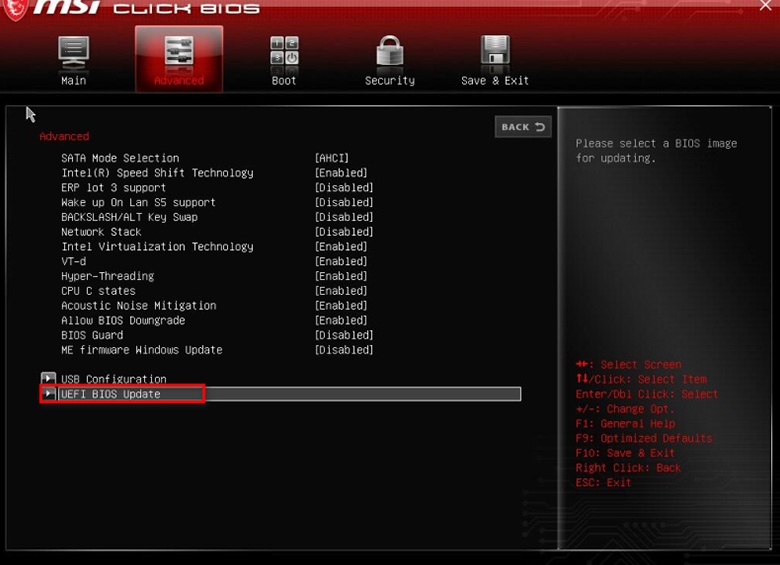Expand the USB Configuration arrow

pos(48,378)
